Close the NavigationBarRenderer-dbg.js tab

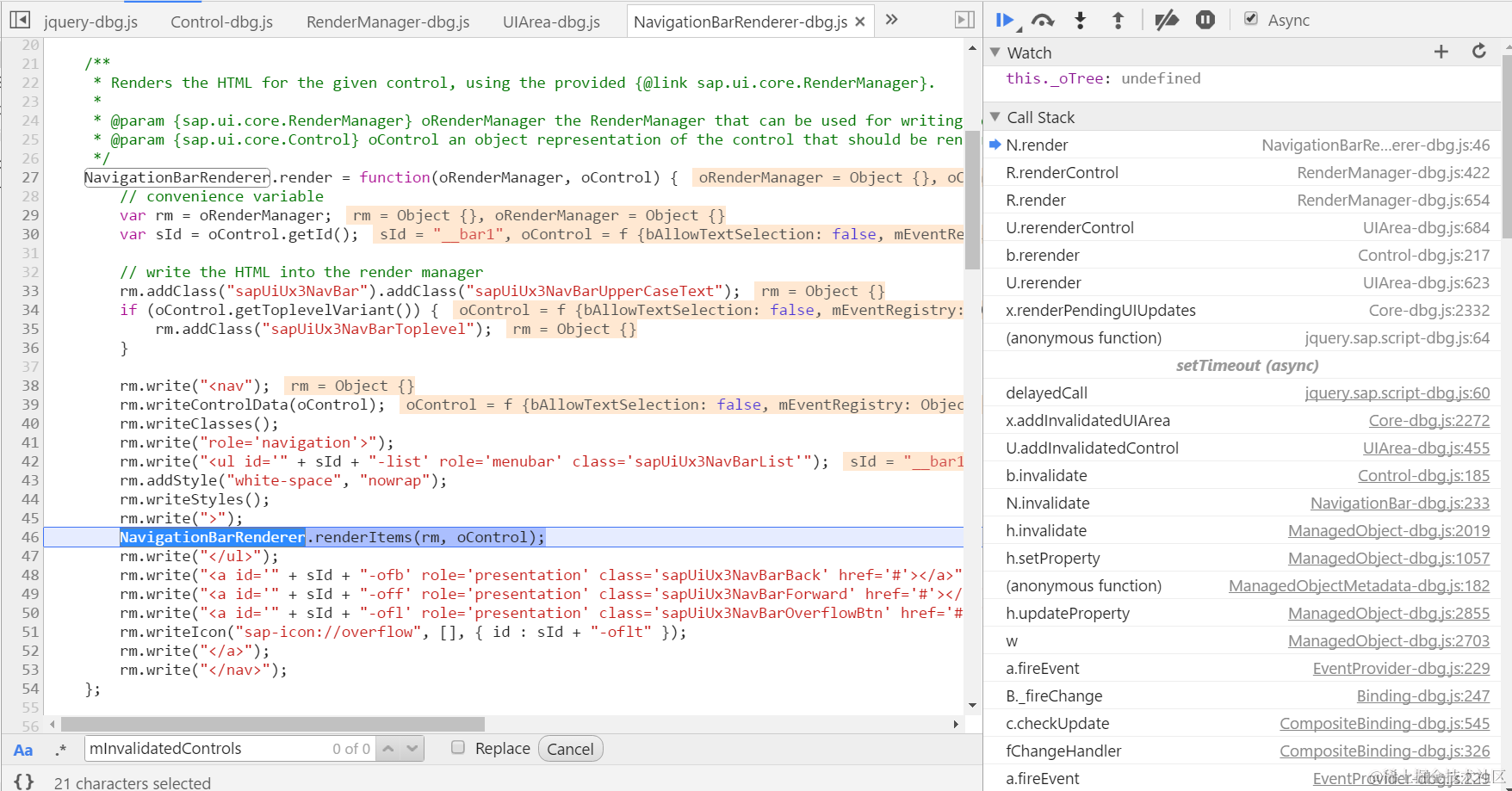[860, 22]
